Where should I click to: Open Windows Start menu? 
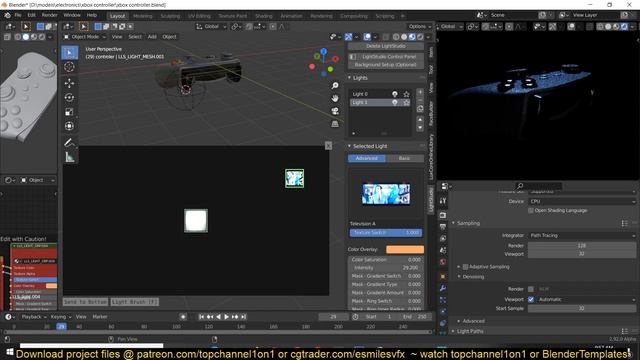10,353
